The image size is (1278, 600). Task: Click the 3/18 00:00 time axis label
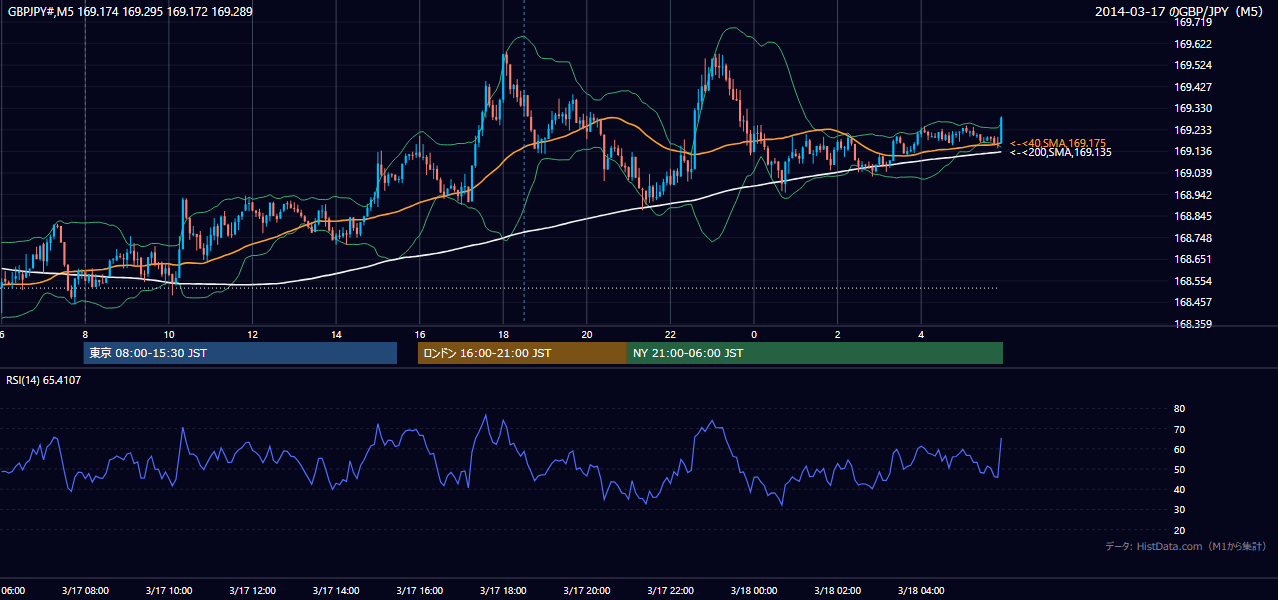coord(754,591)
